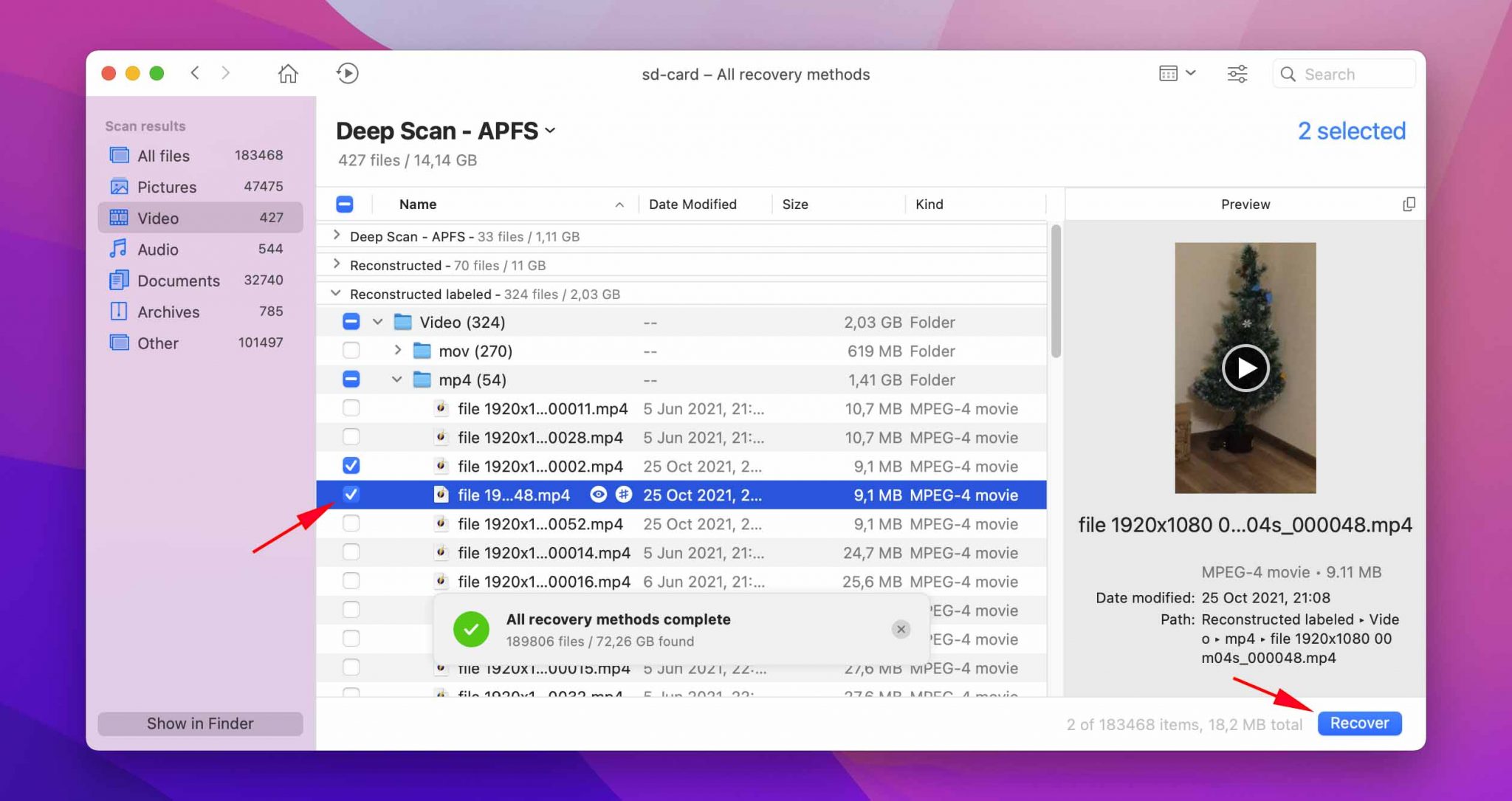This screenshot has width=1512, height=801.
Task: Click the '2,03 GB' size of the Video folder
Action: point(873,322)
